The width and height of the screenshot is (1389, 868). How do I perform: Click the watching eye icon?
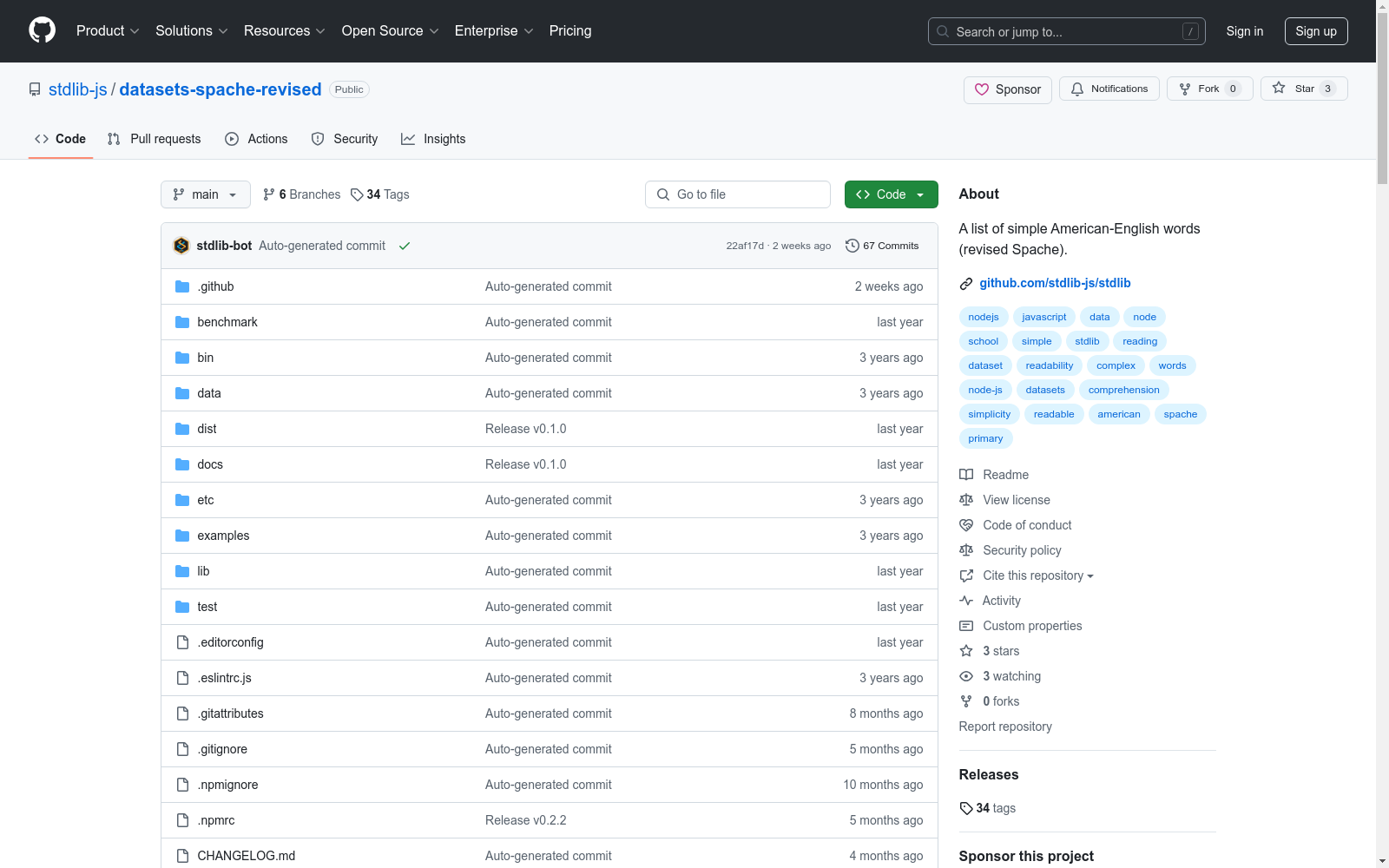point(966,676)
